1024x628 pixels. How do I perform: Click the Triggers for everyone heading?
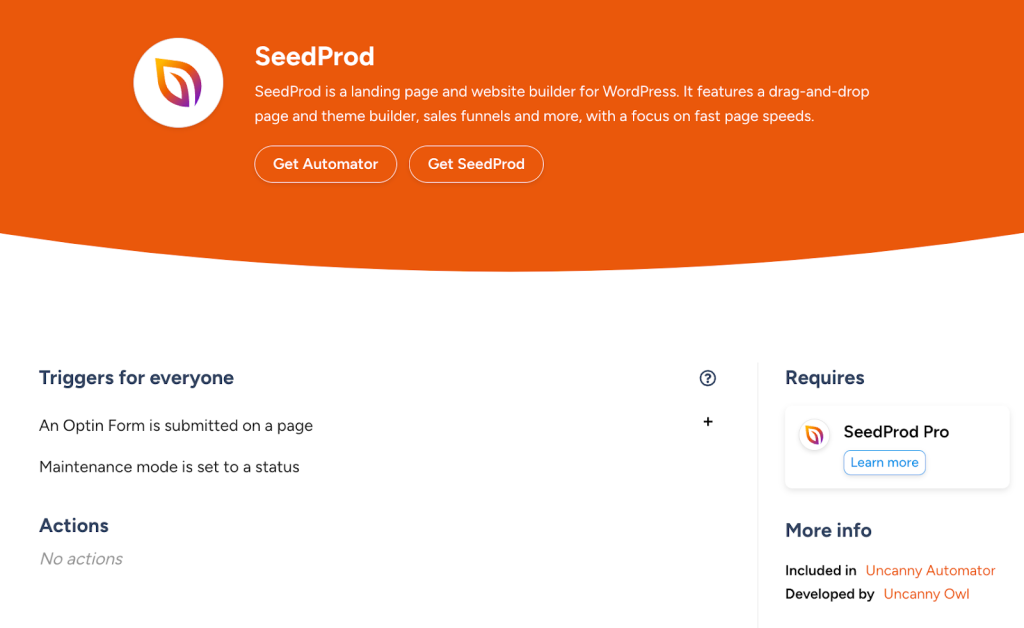136,378
